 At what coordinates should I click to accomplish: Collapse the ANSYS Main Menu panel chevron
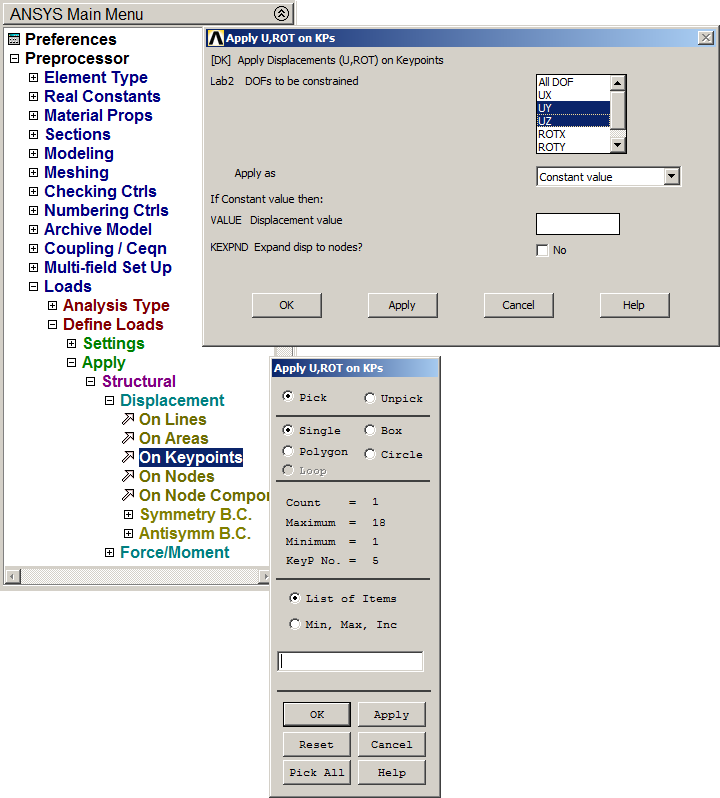tap(281, 14)
